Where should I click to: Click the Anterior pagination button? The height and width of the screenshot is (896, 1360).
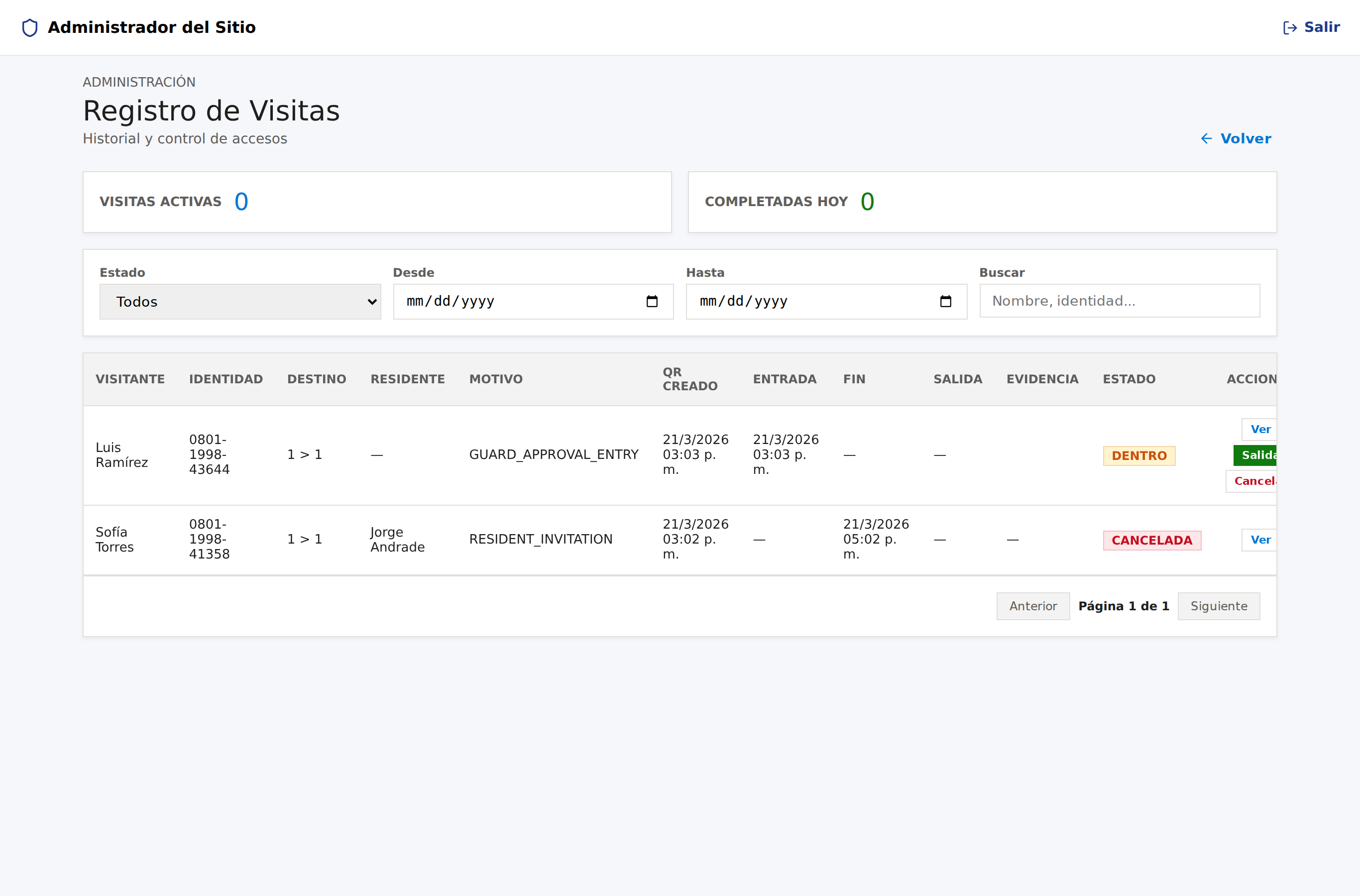click(x=1033, y=606)
